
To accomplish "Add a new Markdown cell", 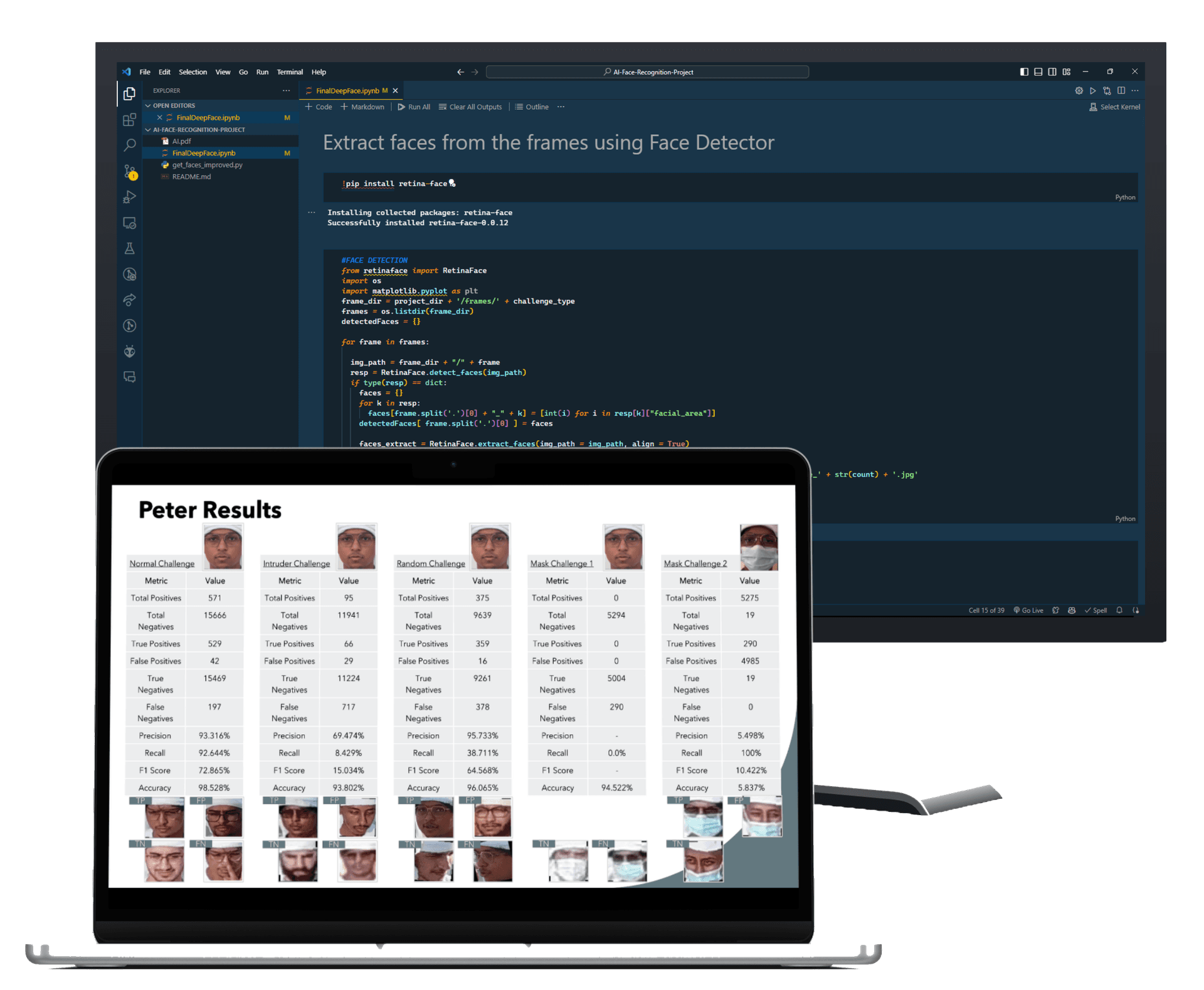I will pos(362,107).
